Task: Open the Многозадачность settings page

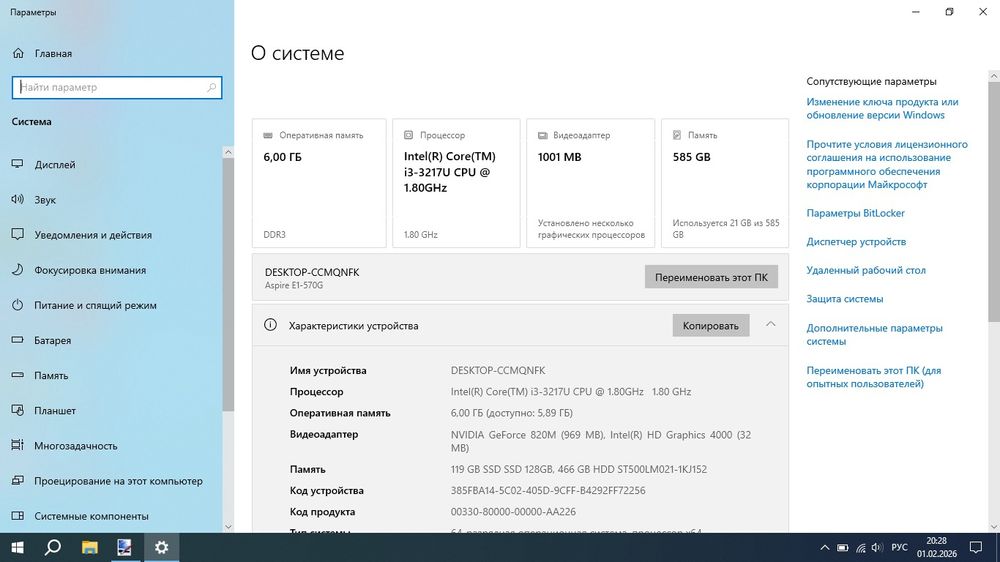Action: tap(112, 445)
